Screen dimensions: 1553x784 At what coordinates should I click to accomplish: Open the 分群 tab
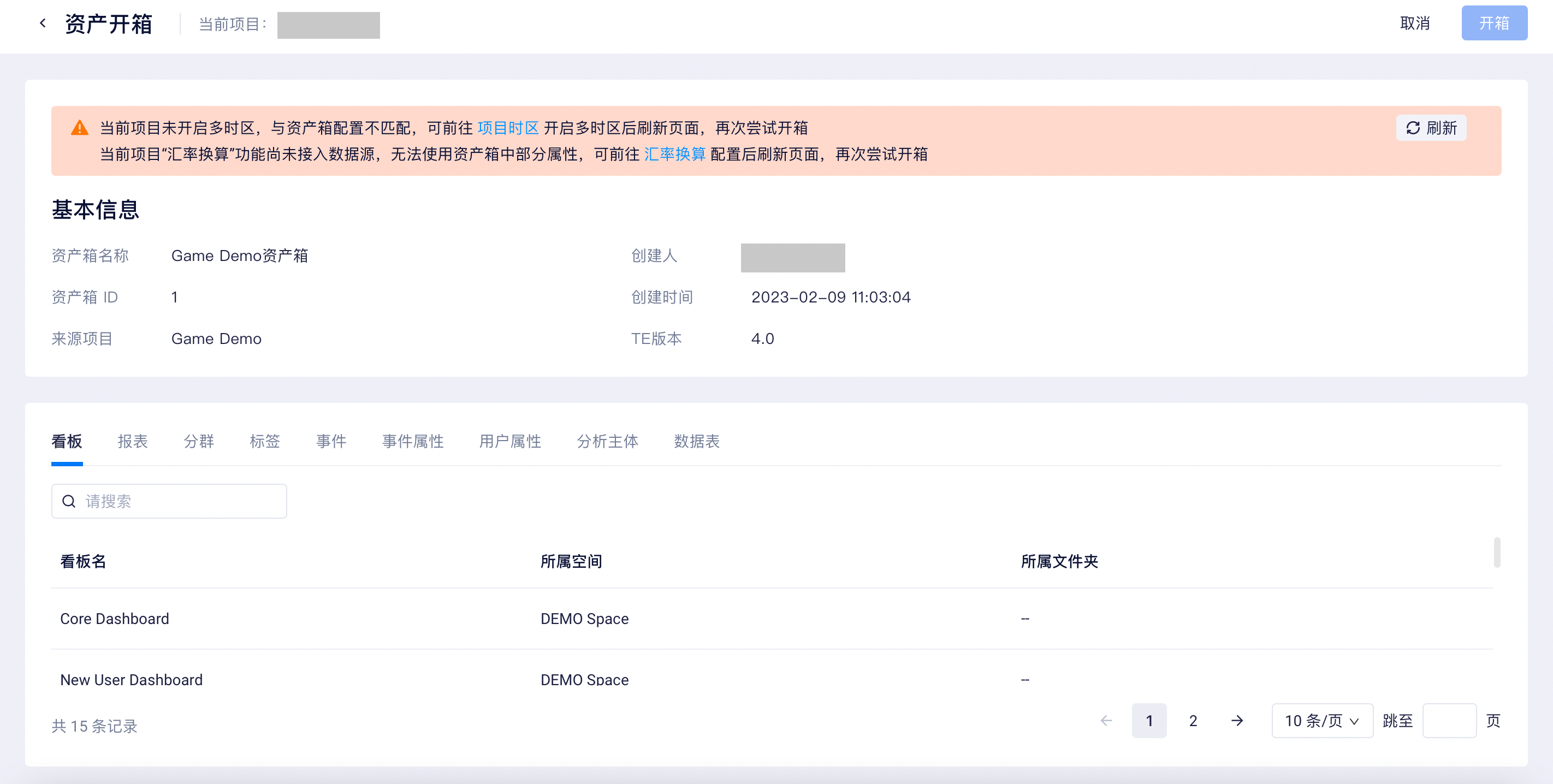[199, 441]
